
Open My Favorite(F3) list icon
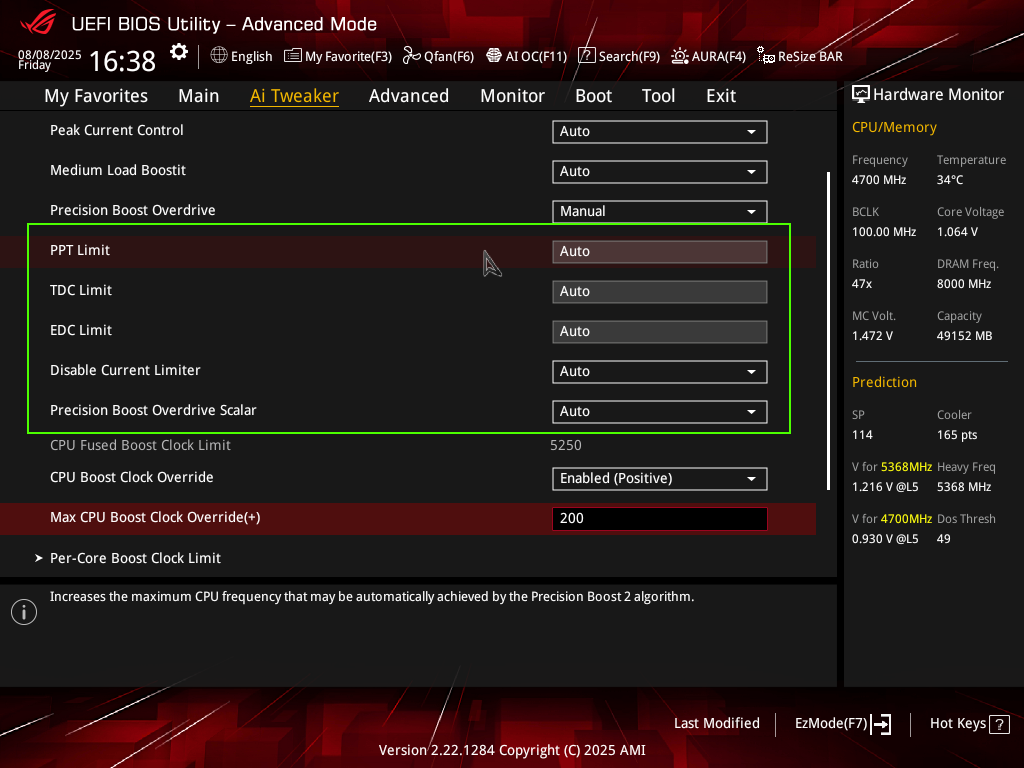pos(293,56)
